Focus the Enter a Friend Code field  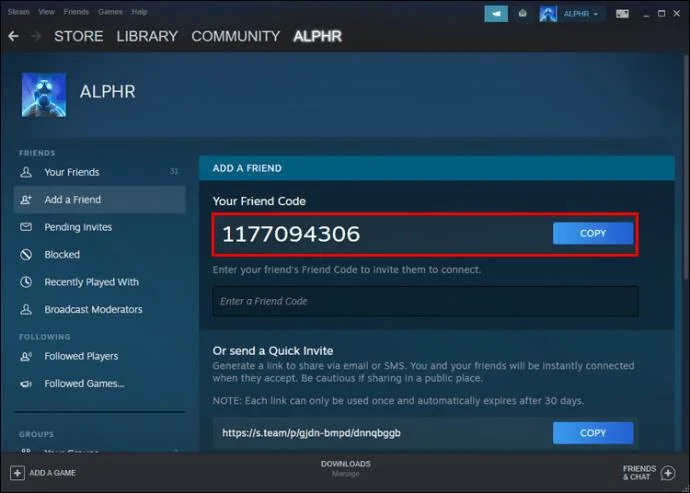[x=425, y=301]
